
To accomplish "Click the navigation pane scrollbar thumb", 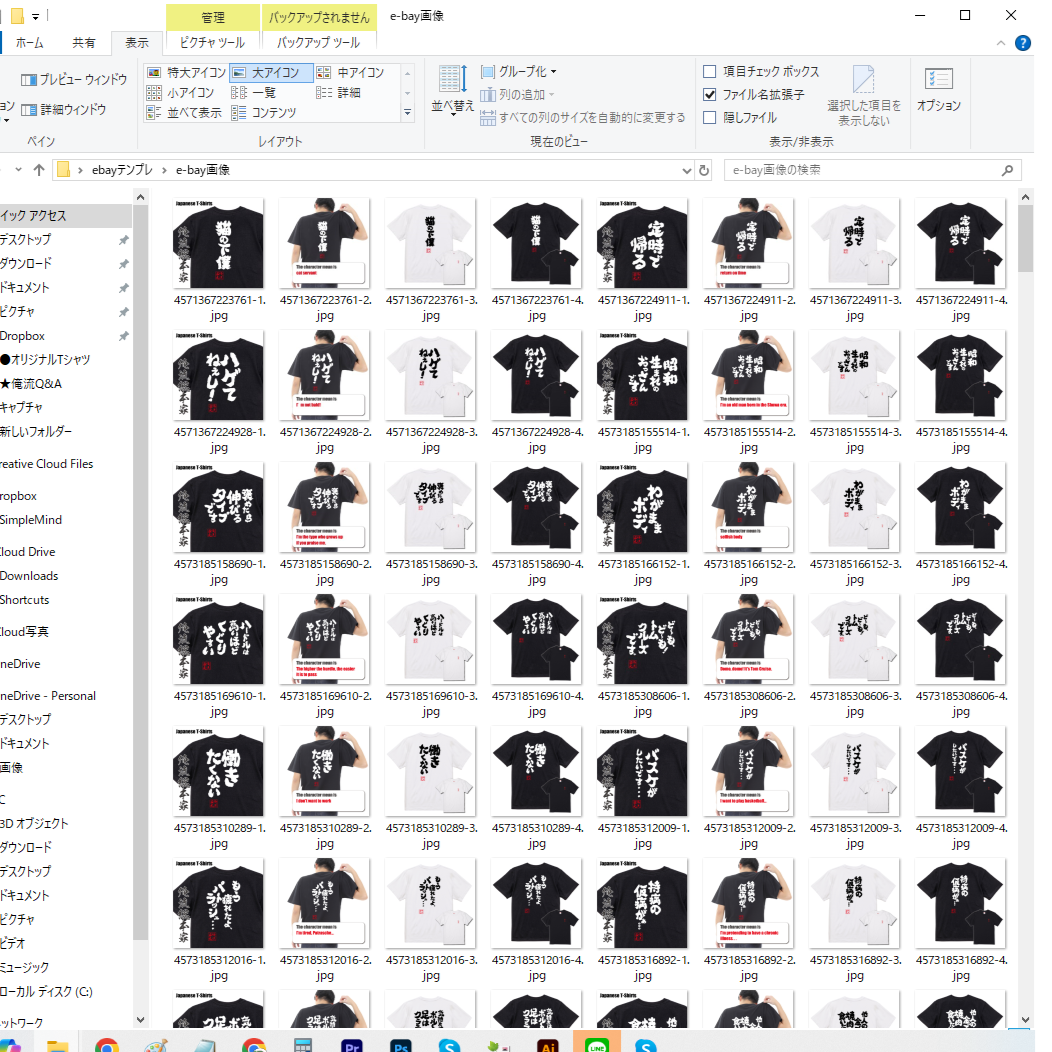I will click(140, 572).
